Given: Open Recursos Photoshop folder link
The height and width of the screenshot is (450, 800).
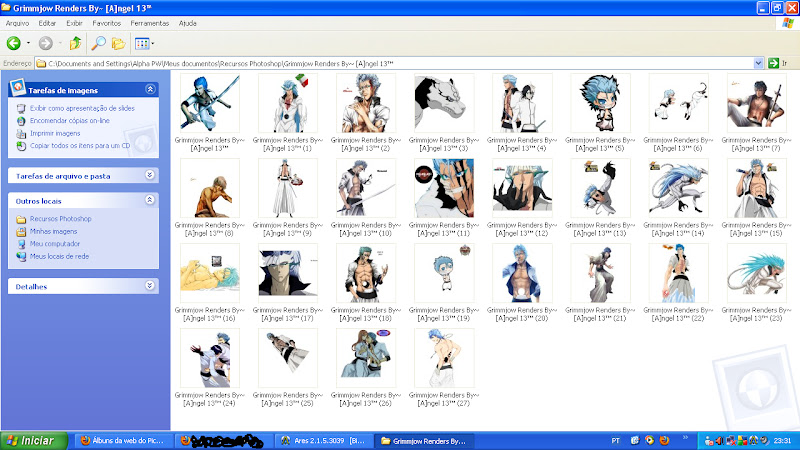Looking at the screenshot, I should tap(61, 219).
